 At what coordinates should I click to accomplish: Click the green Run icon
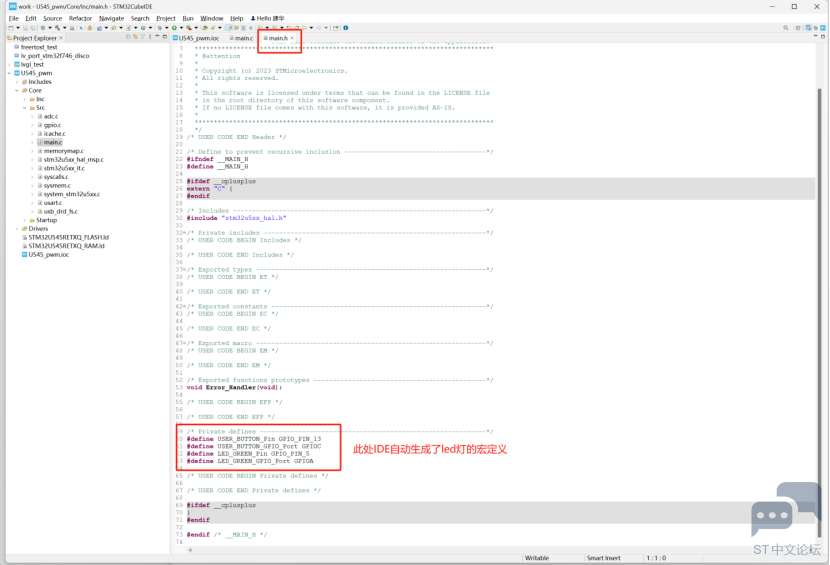click(x=174, y=28)
